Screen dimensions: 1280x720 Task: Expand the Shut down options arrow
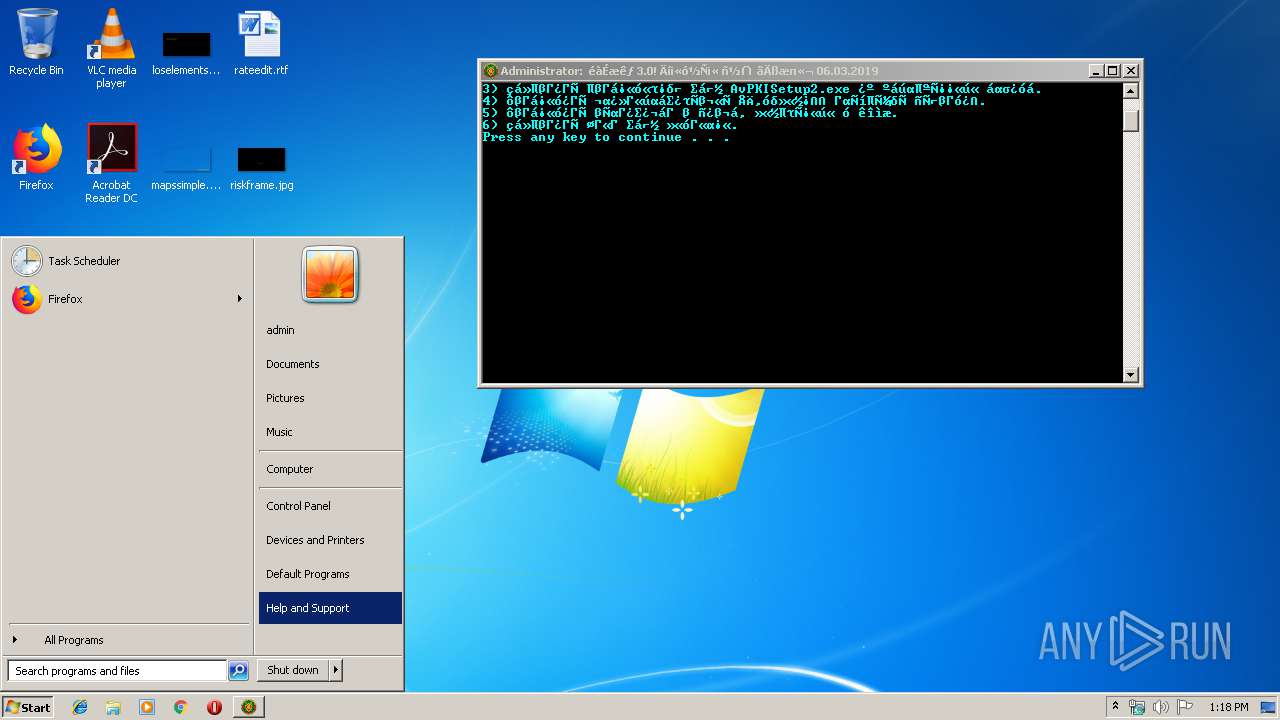click(x=336, y=670)
